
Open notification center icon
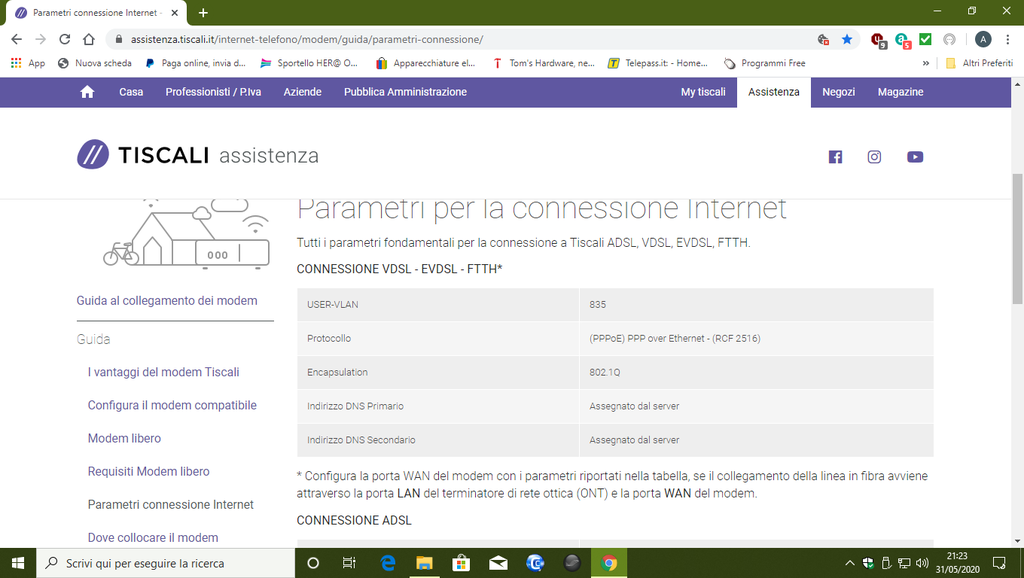point(999,563)
